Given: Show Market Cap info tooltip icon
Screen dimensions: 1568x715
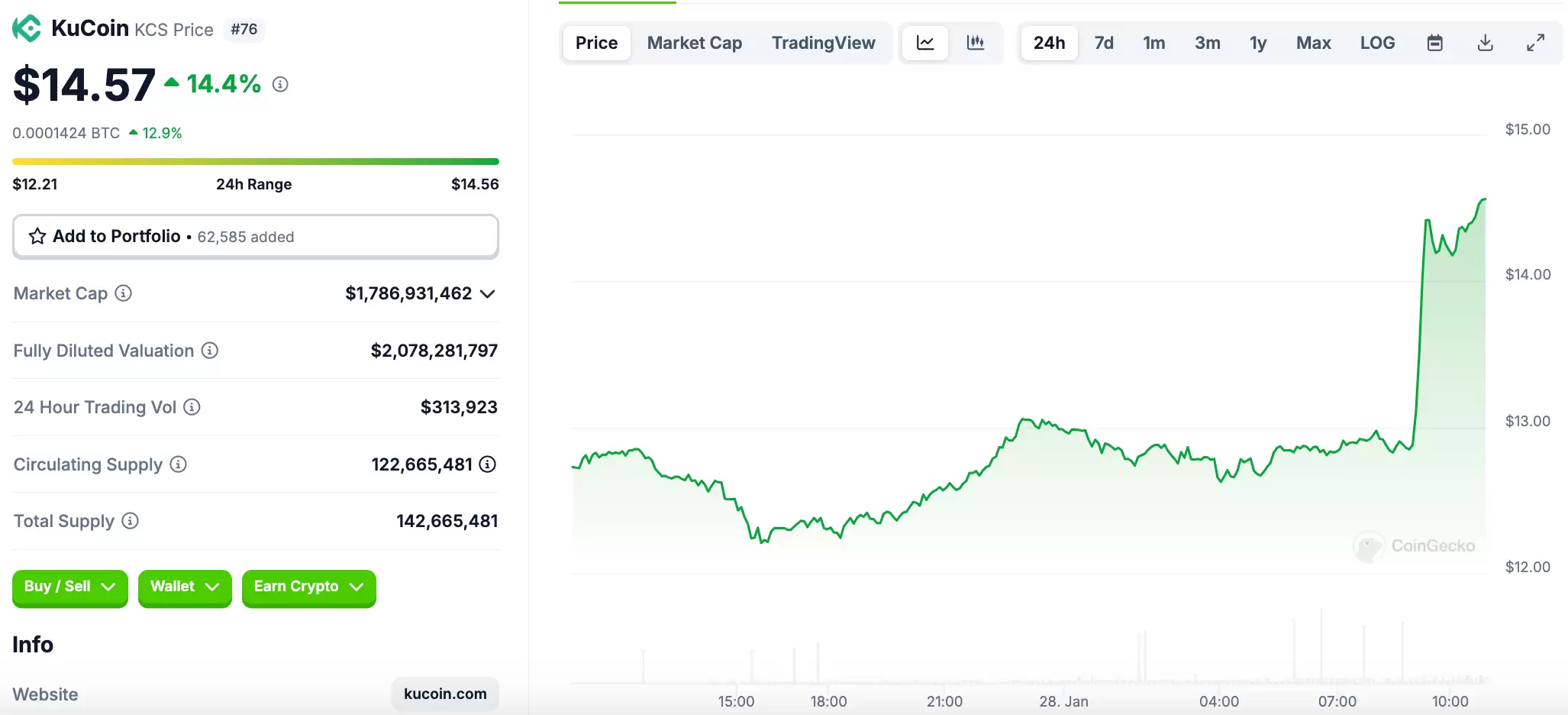Looking at the screenshot, I should click(x=123, y=293).
